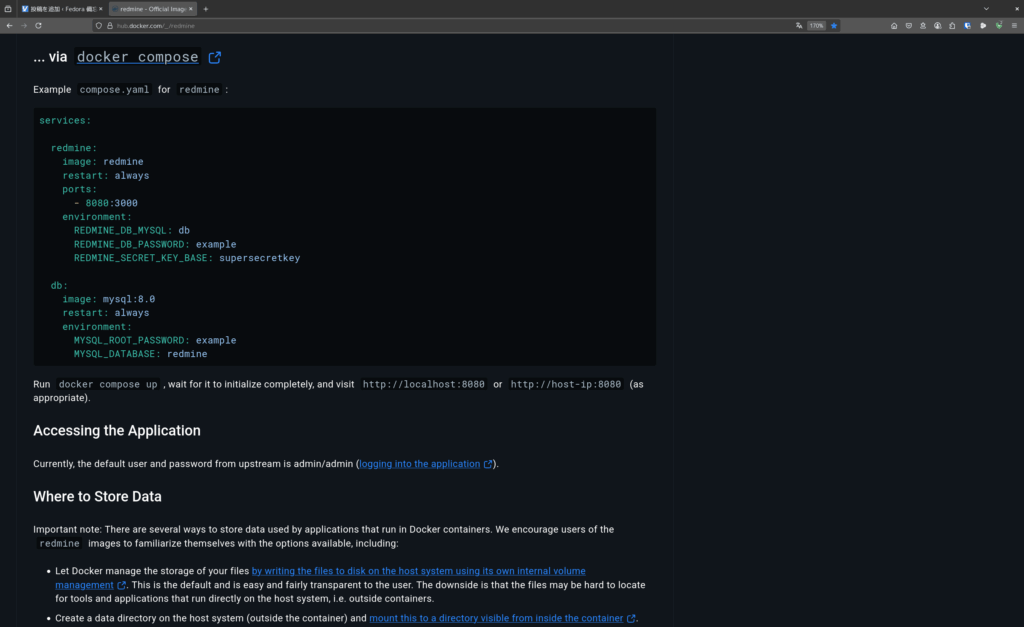Click the 8080:3000 port mapping line
The height and width of the screenshot is (627, 1024).
(x=106, y=203)
